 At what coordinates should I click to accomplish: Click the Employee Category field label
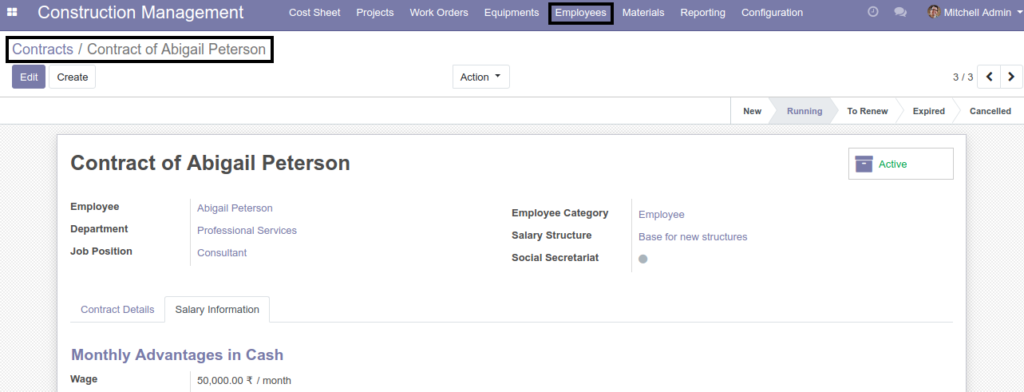[560, 213]
